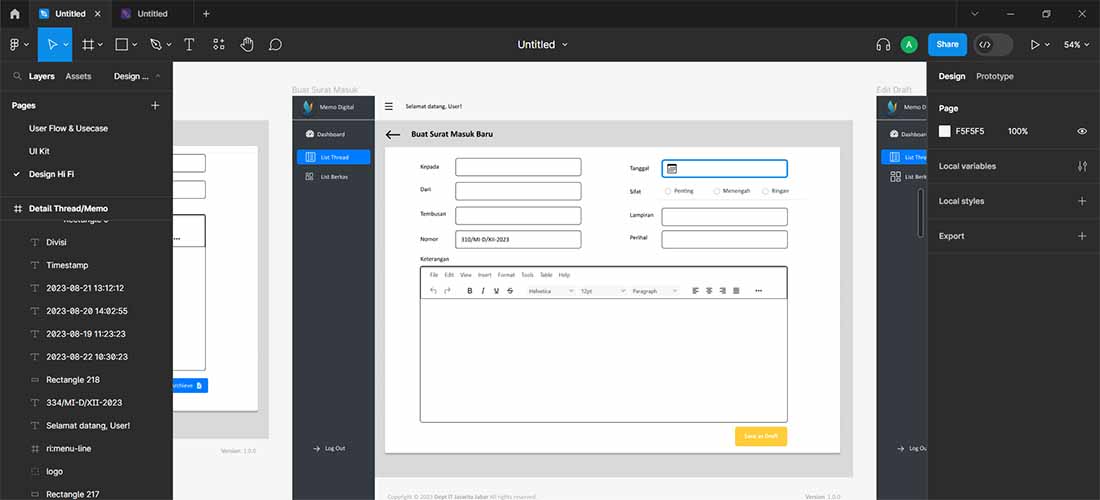Click calendar icon in the Tanggal field
This screenshot has width=1100, height=500.
coord(671,168)
